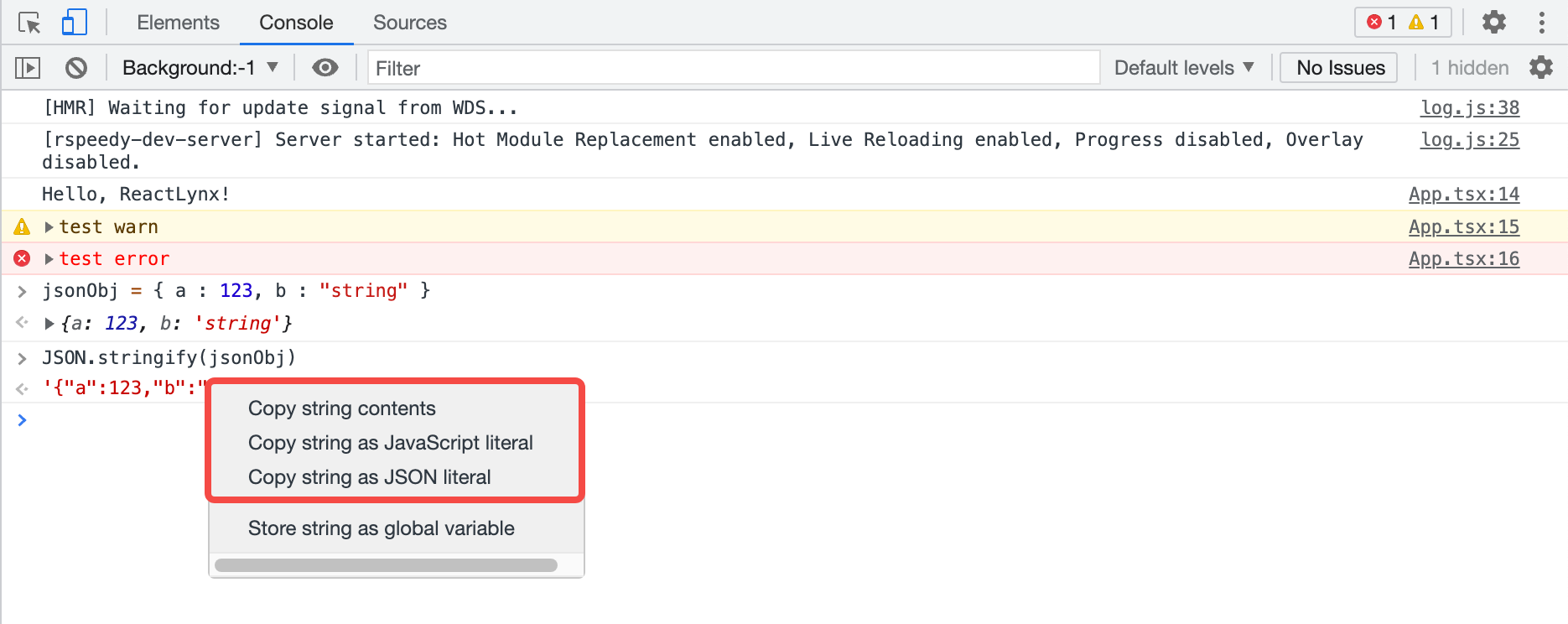Click the 'Hello, ReactLynx!' log message

[136, 194]
